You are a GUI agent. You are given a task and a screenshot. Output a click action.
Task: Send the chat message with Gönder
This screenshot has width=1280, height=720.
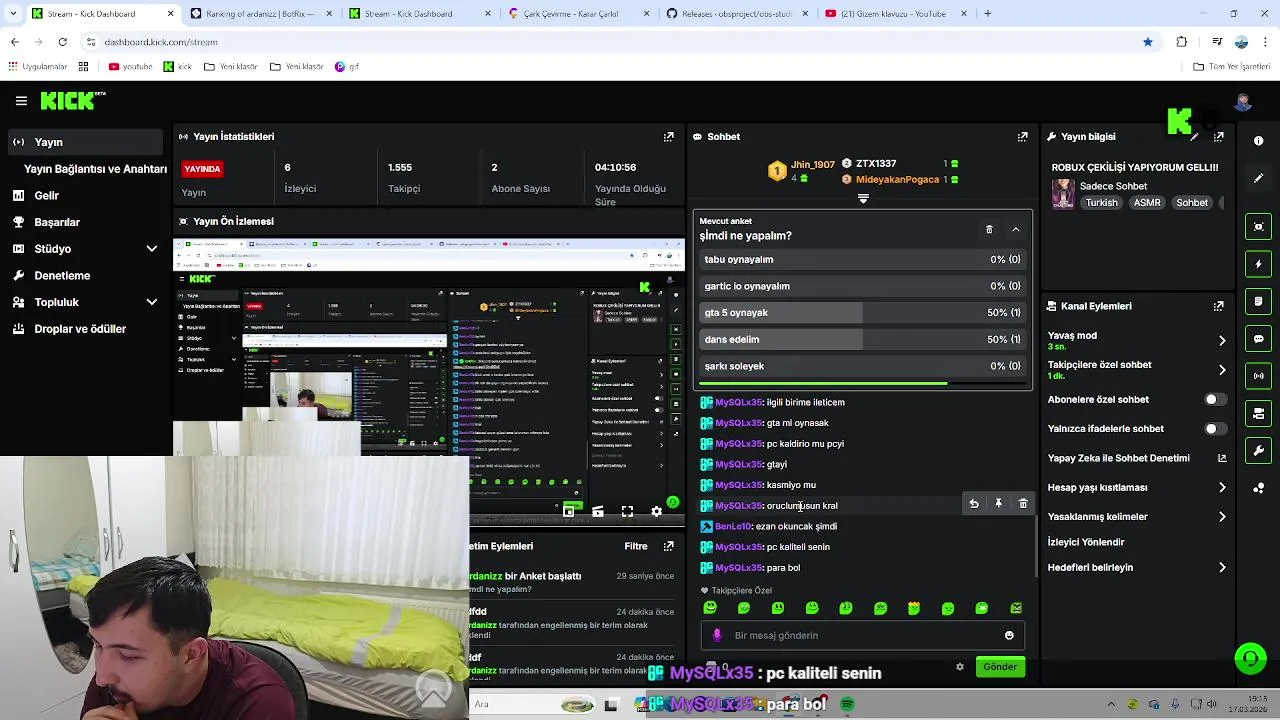[x=1000, y=667]
